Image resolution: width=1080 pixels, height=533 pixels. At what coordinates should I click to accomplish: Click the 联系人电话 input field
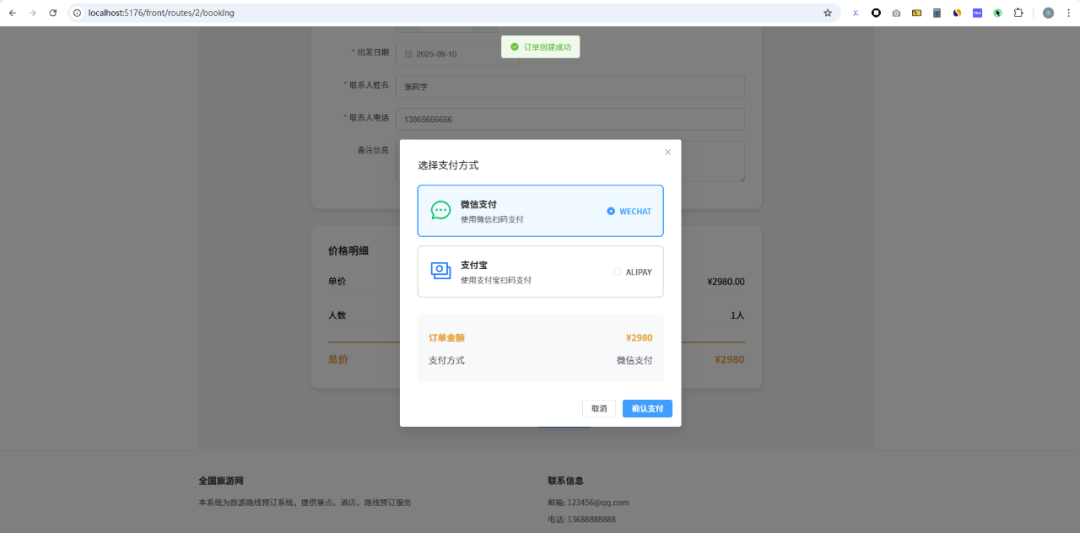(x=570, y=119)
